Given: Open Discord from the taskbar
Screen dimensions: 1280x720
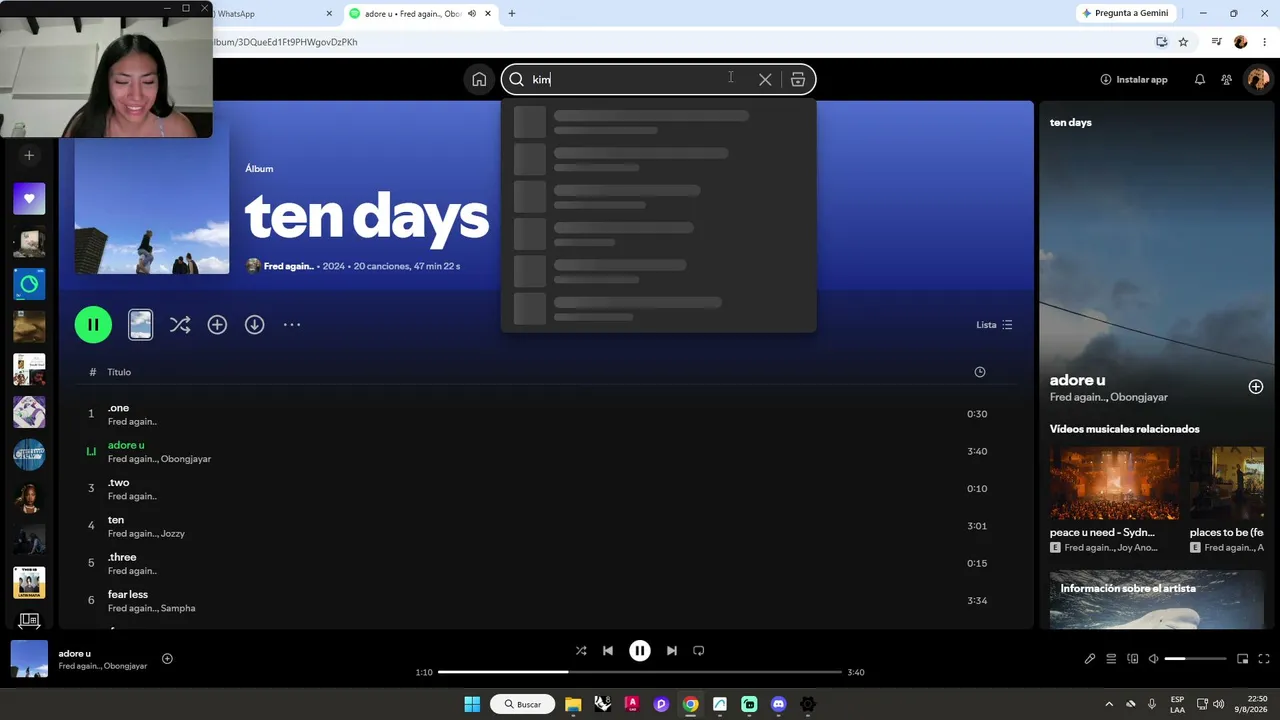Looking at the screenshot, I should tap(779, 704).
